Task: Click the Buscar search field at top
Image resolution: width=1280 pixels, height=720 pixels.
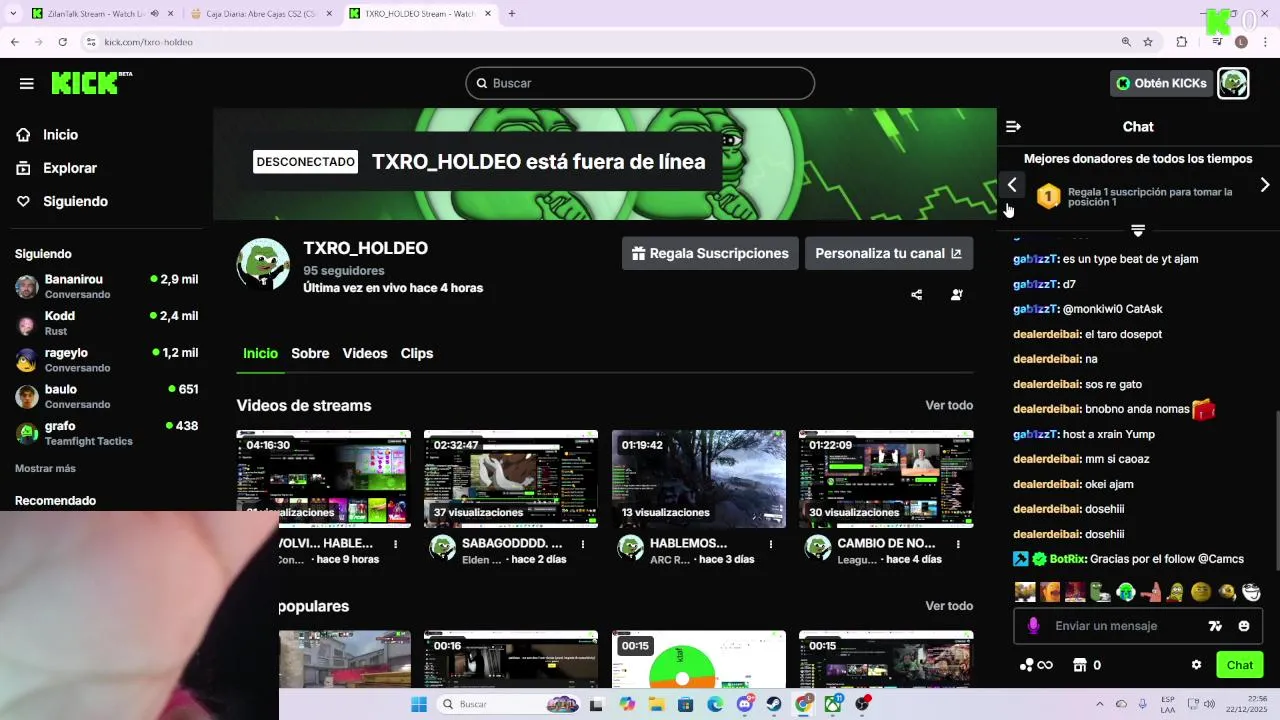Action: pyautogui.click(x=640, y=83)
